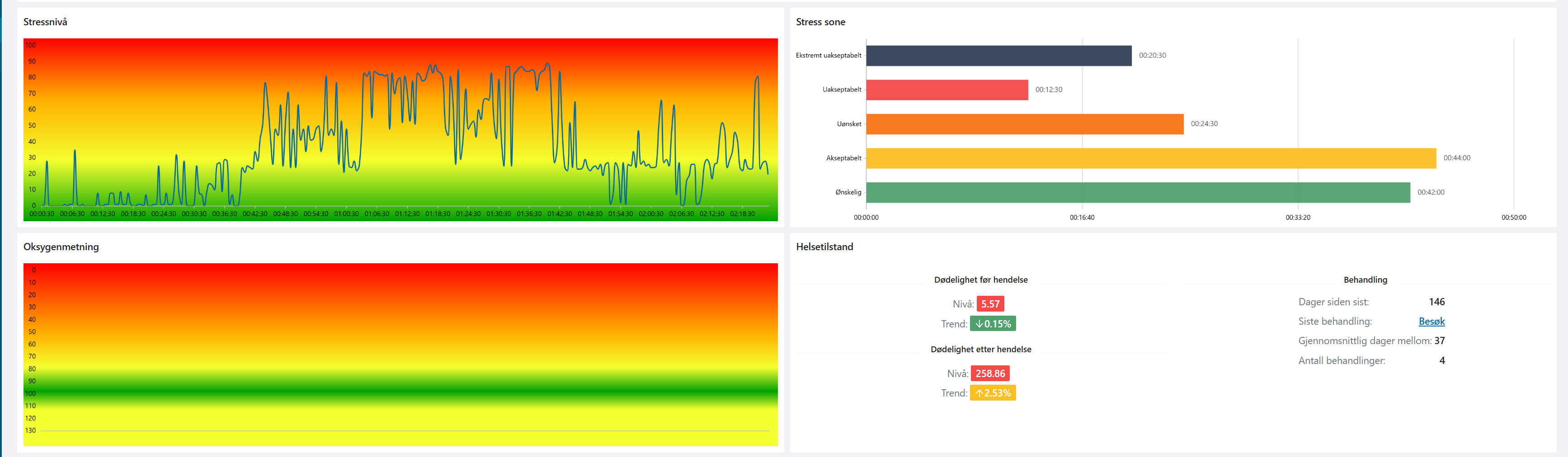This screenshot has height=457, width=1568.
Task: Click the yellow Akseptabelt bar
Action: [1150, 158]
